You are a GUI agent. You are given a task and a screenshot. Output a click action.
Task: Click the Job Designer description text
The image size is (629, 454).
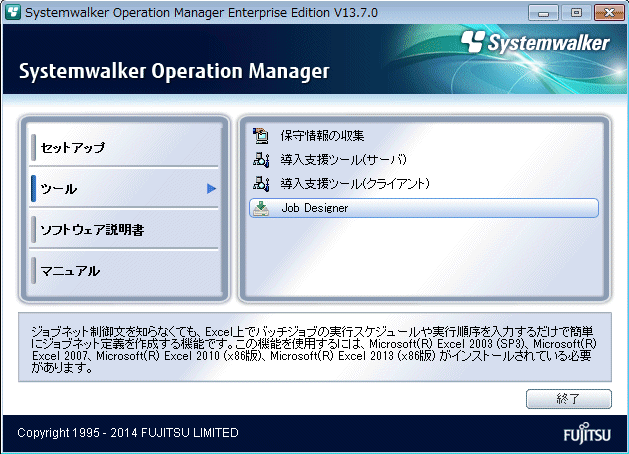[x=314, y=349]
